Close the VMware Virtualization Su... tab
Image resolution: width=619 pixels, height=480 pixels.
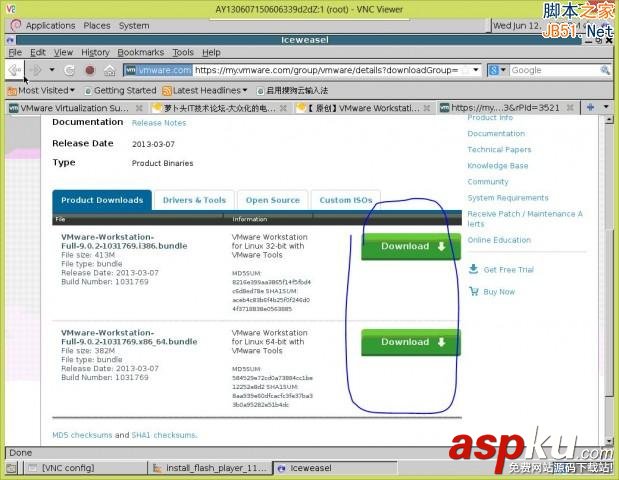tap(139, 108)
